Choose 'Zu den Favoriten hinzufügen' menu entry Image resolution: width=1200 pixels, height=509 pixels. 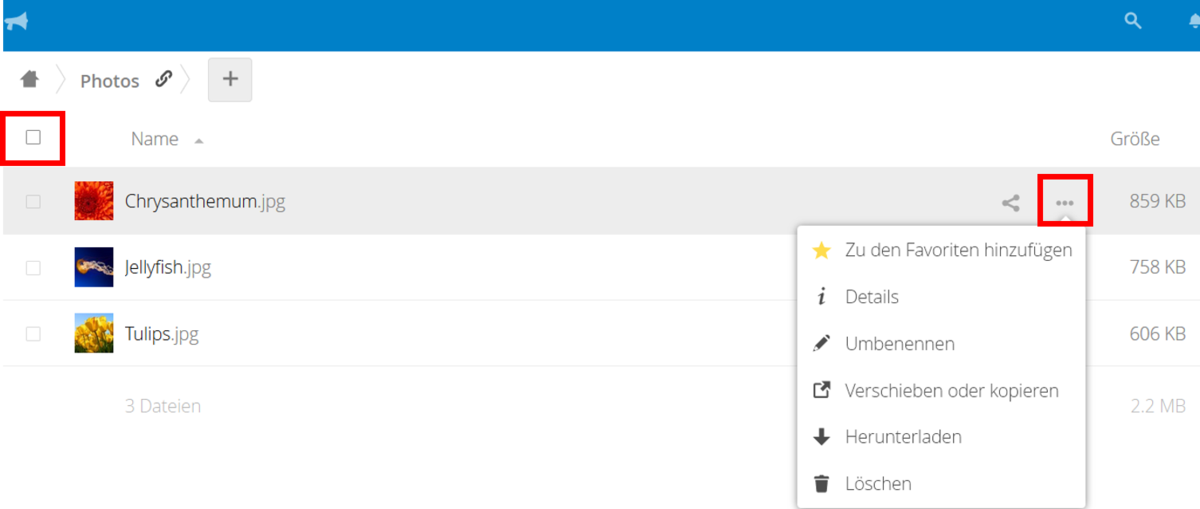957,250
